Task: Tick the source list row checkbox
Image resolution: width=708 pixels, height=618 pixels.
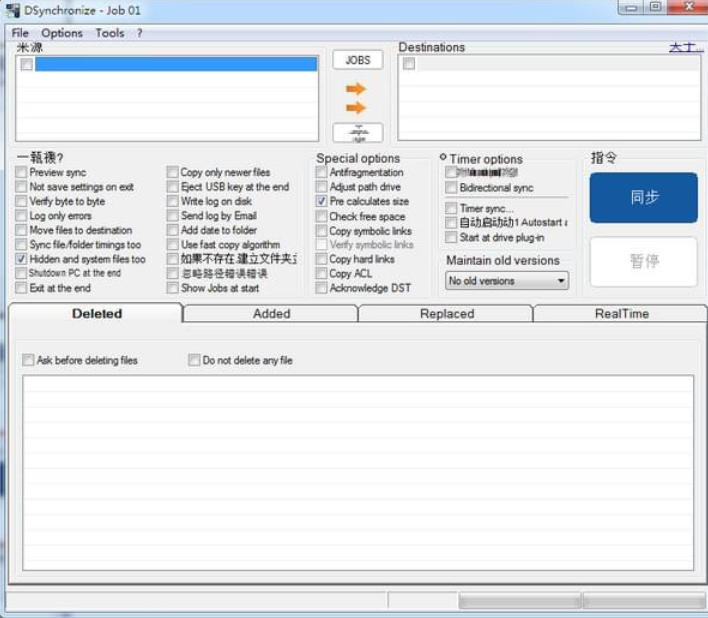Action: click(x=26, y=64)
